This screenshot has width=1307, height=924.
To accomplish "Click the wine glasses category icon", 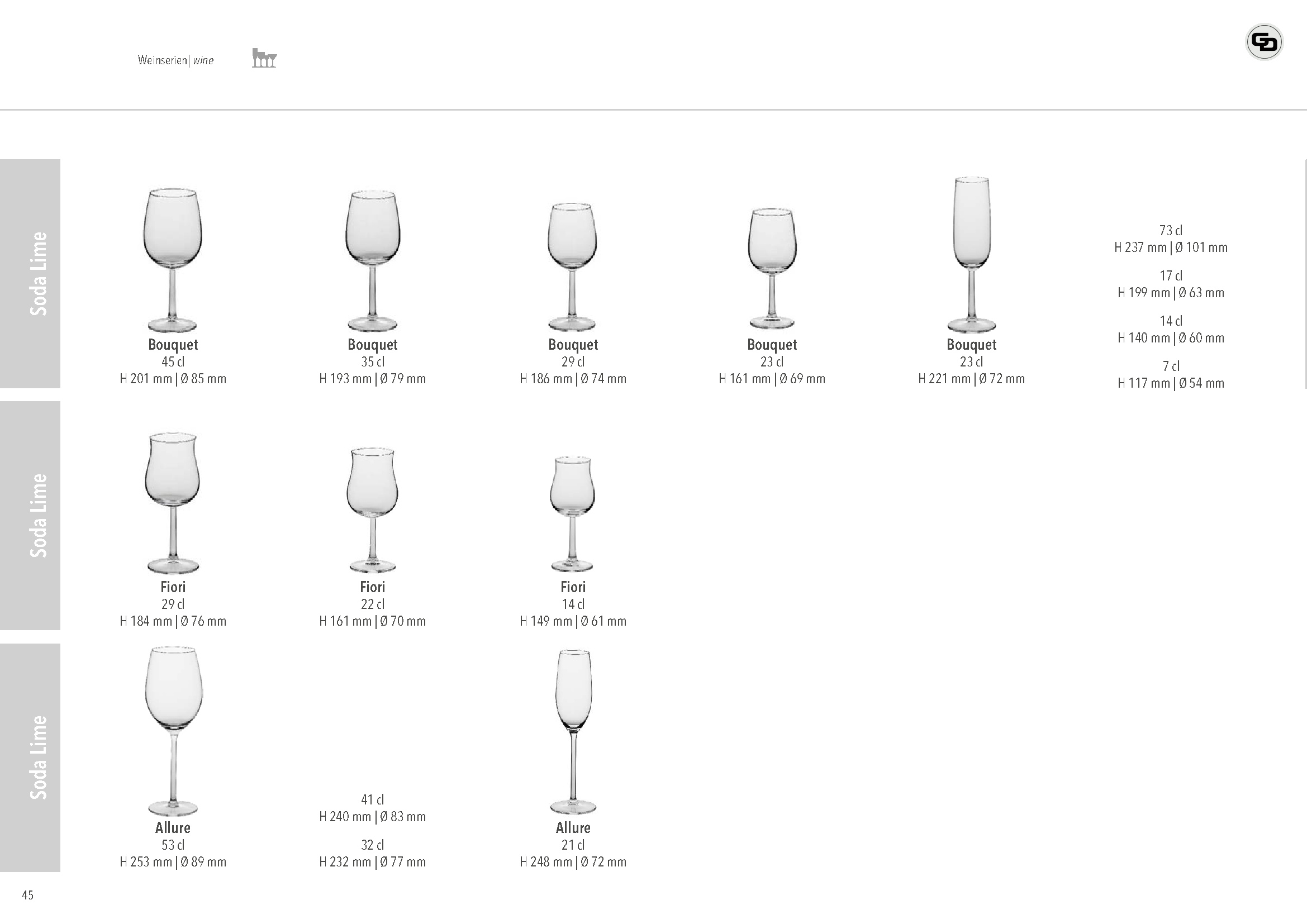I will click(264, 58).
